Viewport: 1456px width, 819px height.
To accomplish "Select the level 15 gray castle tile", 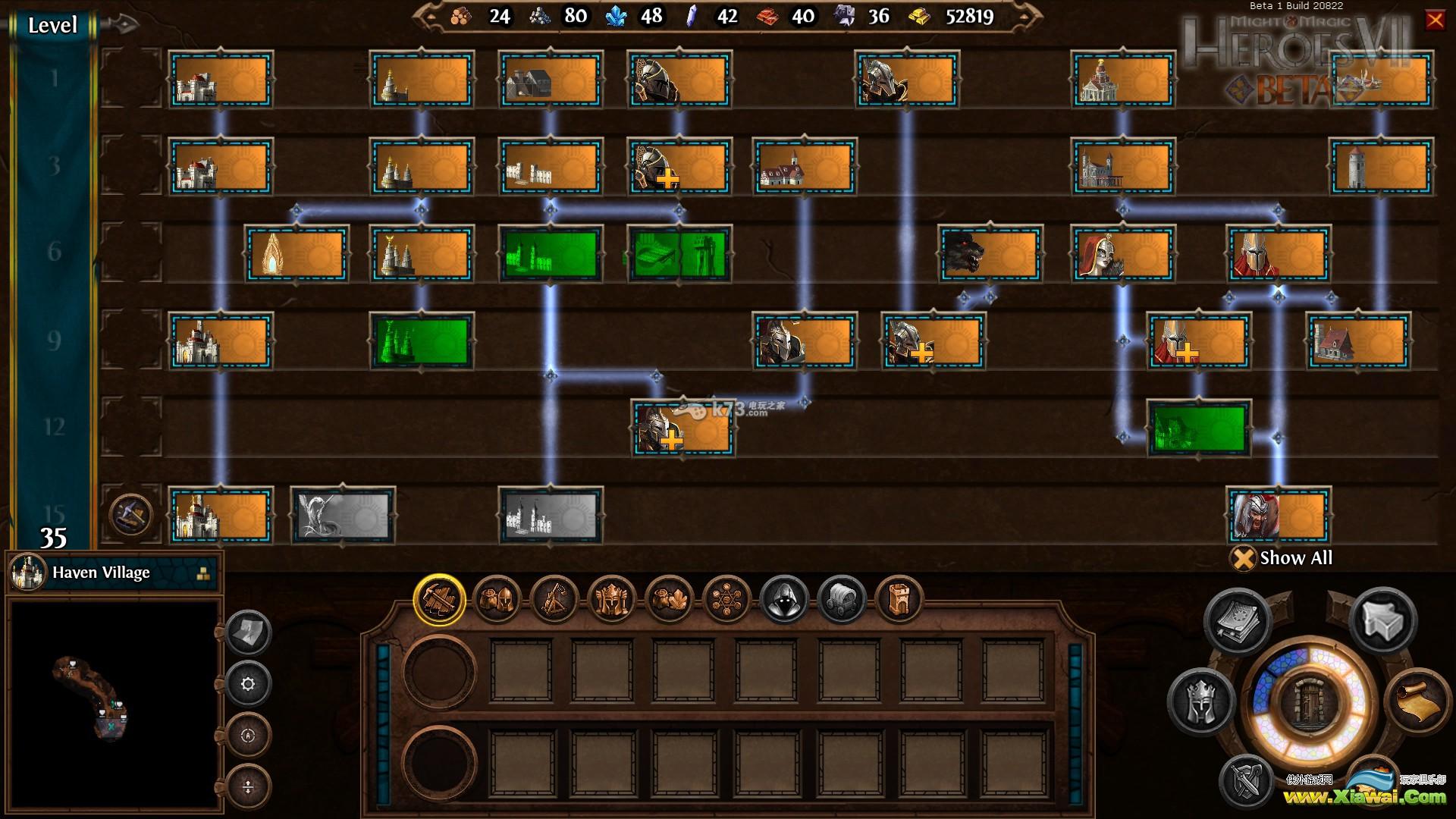I will point(551,516).
